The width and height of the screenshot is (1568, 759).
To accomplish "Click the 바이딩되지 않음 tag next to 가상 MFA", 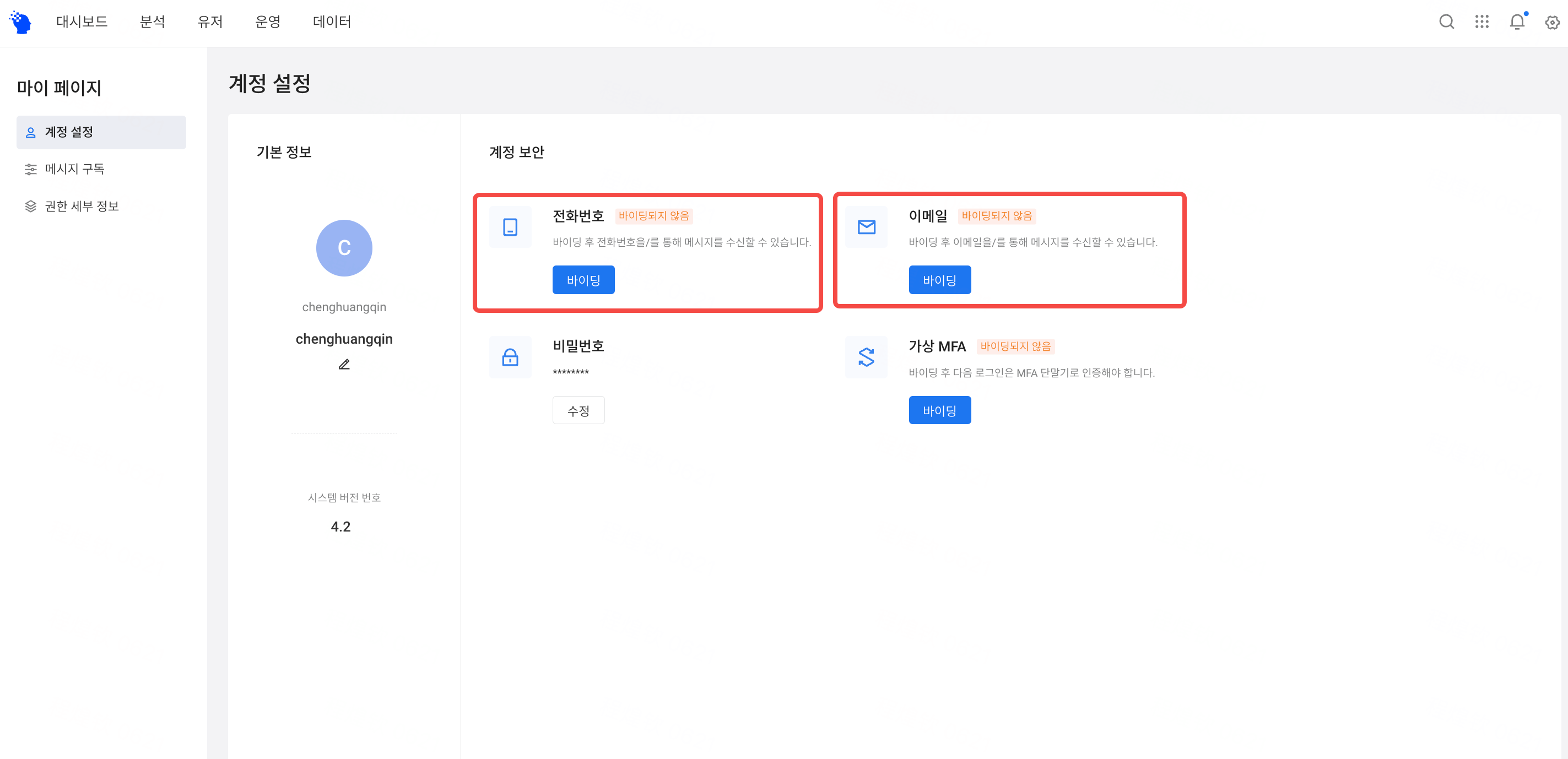I will 1015,346.
